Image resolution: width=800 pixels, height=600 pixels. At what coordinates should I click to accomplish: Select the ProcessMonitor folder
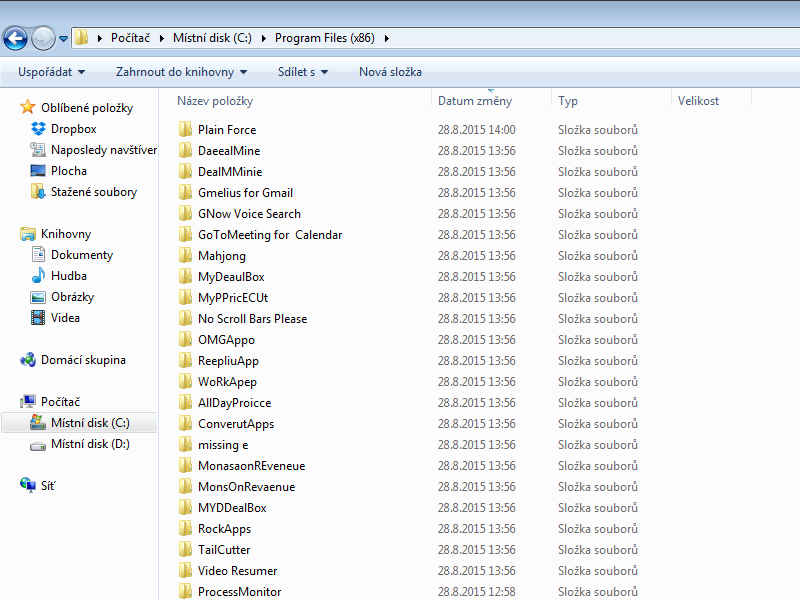(x=239, y=592)
